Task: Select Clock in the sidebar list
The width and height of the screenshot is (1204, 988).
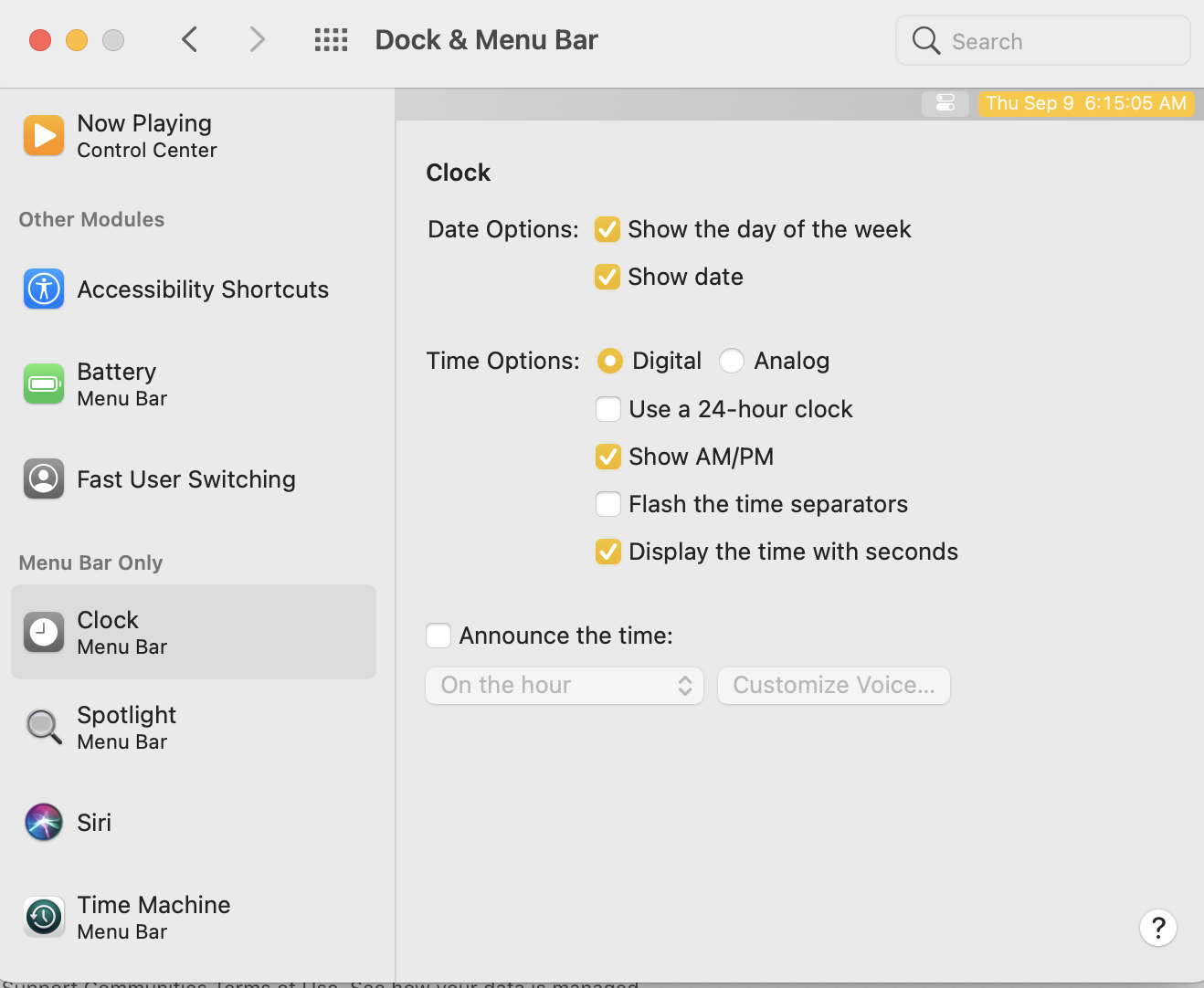Action: 194,632
